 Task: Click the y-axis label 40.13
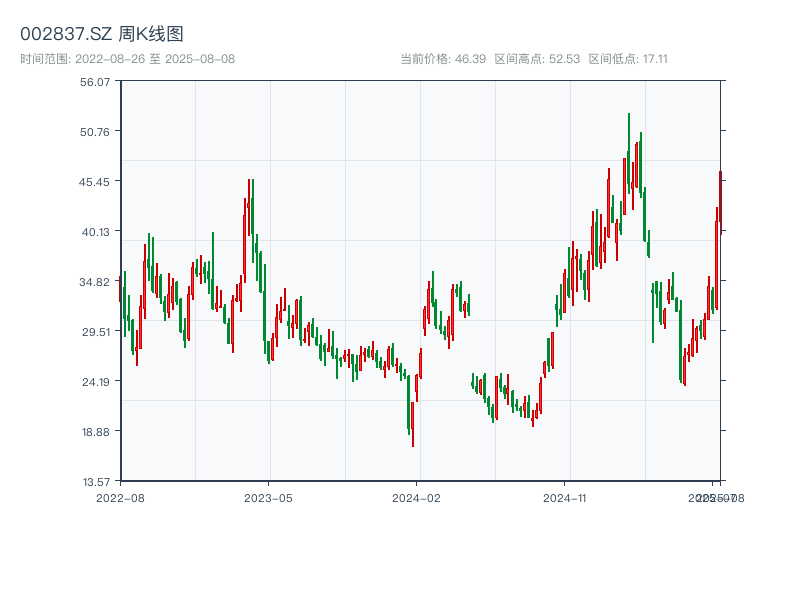tap(96, 232)
